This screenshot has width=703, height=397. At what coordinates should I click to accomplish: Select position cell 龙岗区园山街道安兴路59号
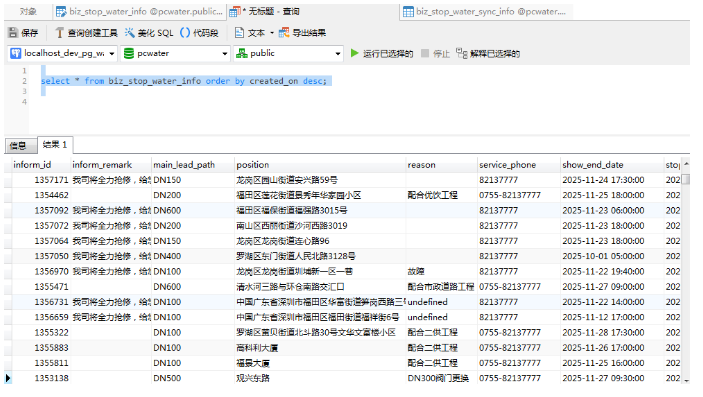(320, 180)
